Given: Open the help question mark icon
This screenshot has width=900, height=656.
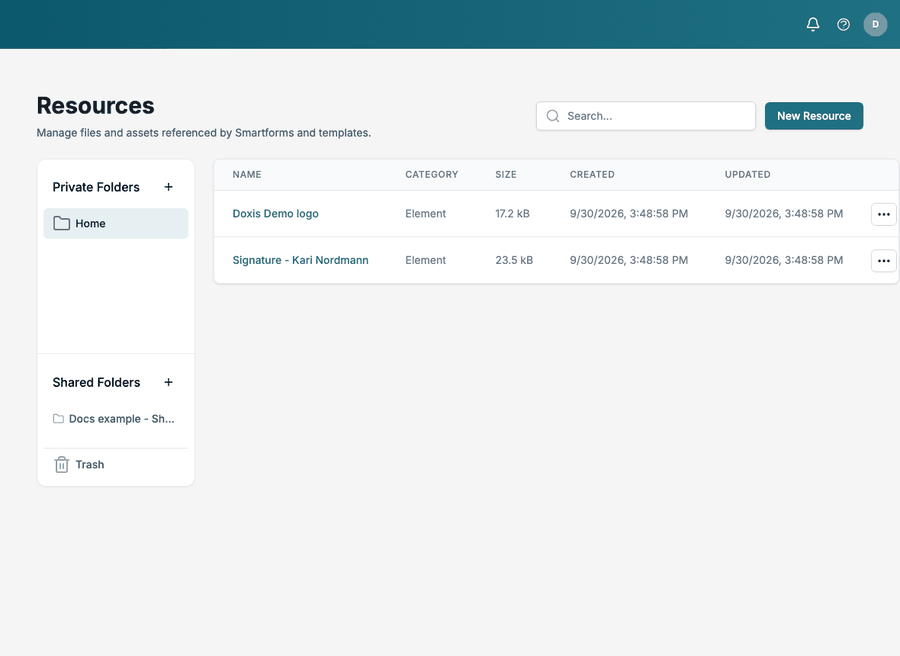Looking at the screenshot, I should (843, 24).
